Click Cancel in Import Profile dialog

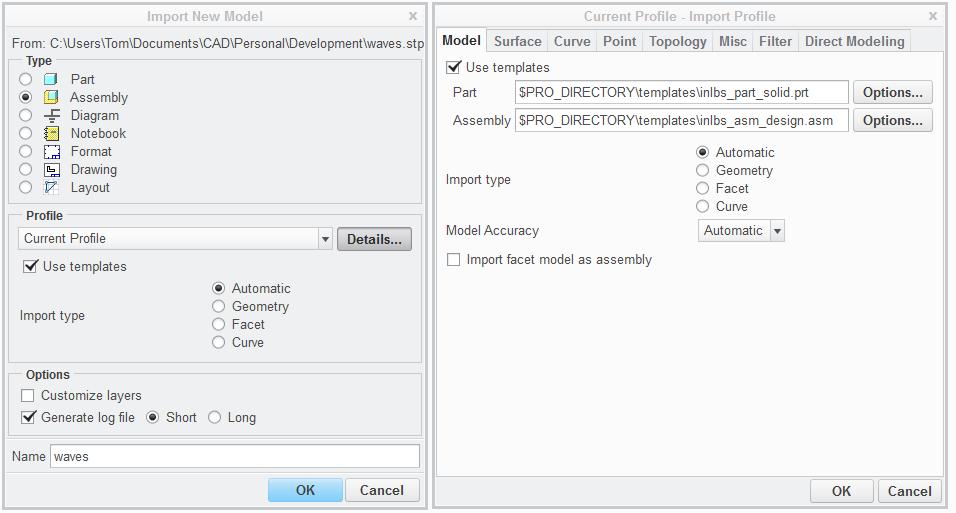tap(910, 491)
